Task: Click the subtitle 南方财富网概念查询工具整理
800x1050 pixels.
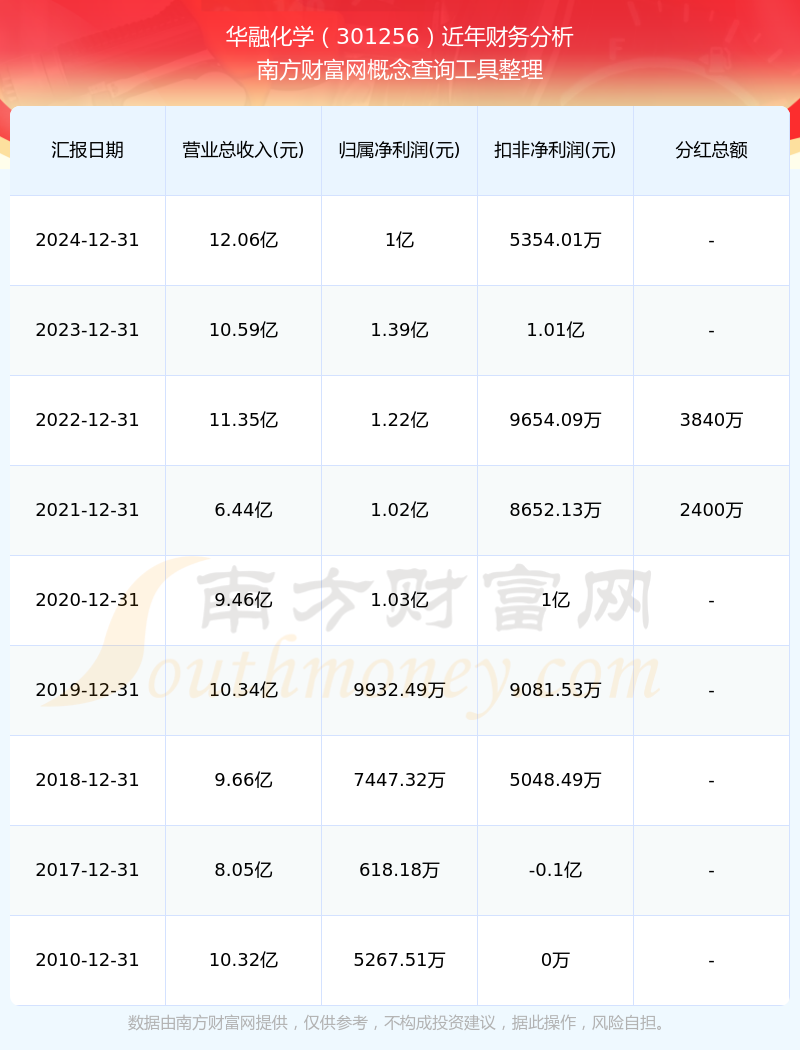Action: [x=400, y=70]
